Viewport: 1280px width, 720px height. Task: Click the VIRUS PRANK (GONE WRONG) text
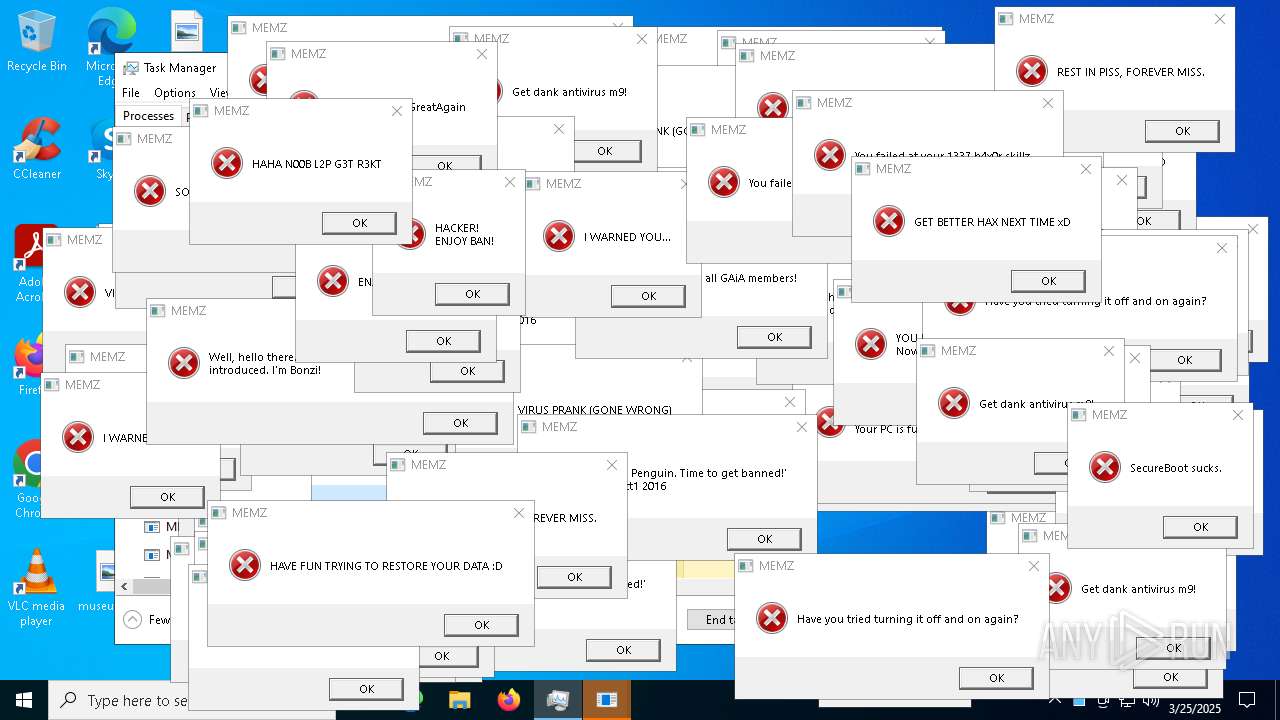point(595,410)
